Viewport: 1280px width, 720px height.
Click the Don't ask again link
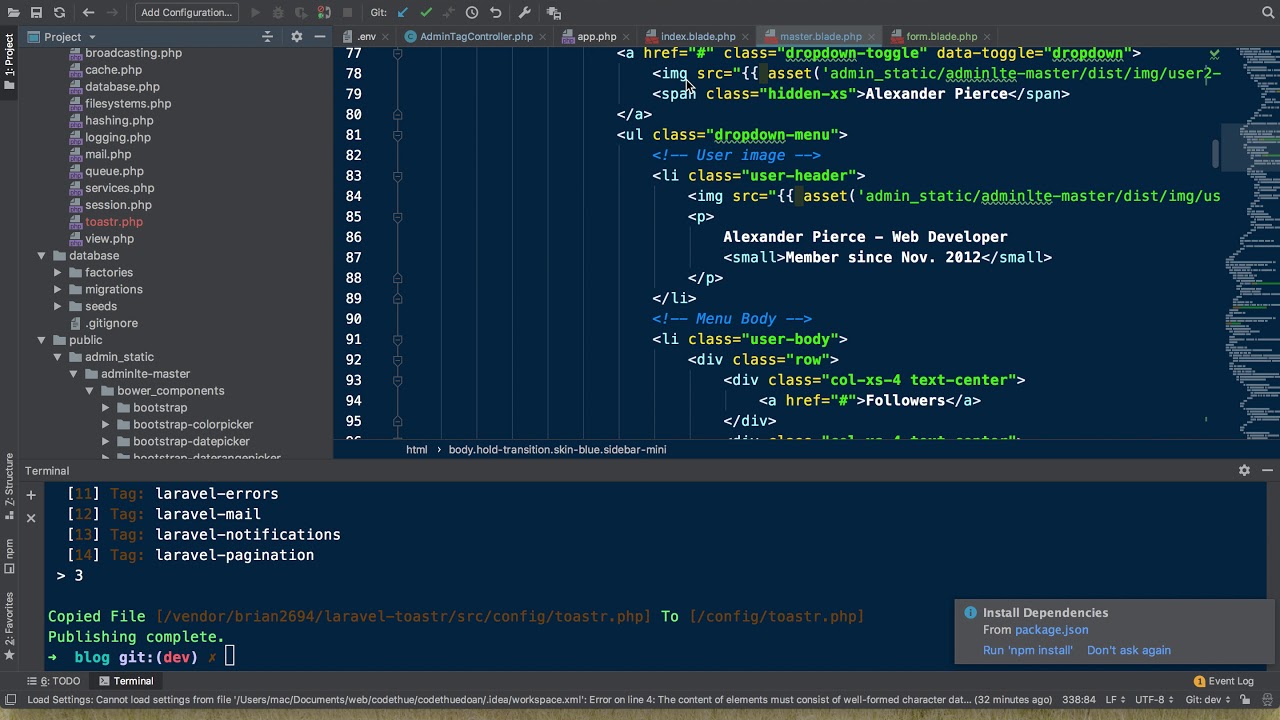point(1128,650)
